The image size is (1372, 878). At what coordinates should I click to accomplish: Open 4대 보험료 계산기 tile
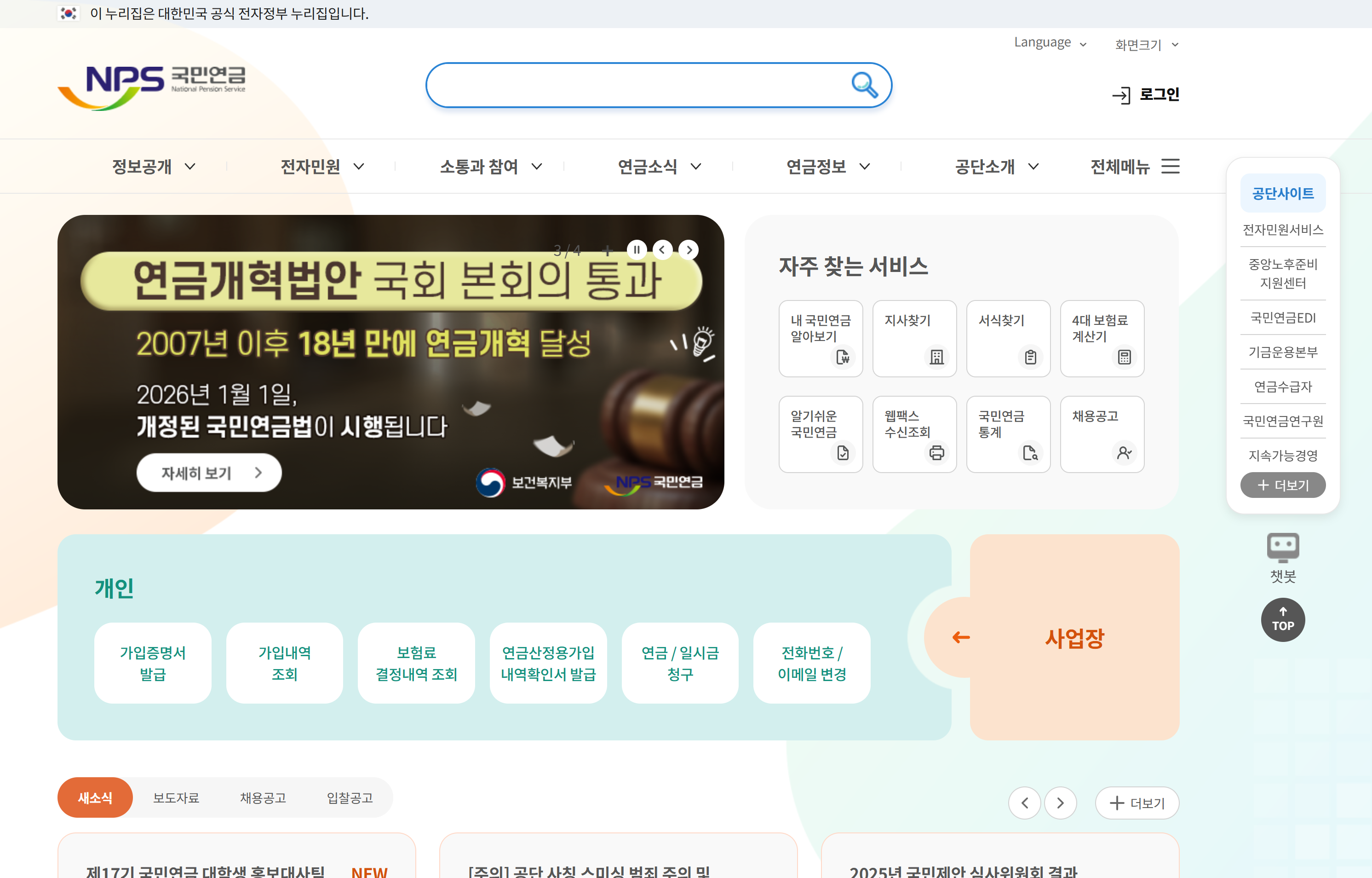tap(1102, 338)
